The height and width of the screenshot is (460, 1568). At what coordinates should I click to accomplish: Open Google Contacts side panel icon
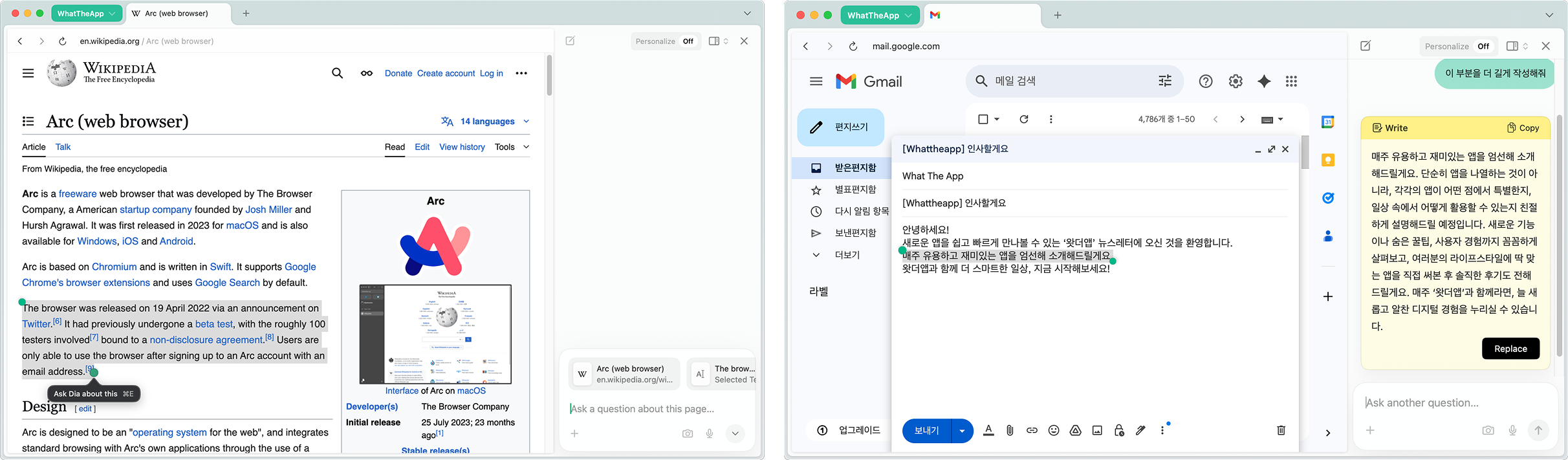[1328, 236]
